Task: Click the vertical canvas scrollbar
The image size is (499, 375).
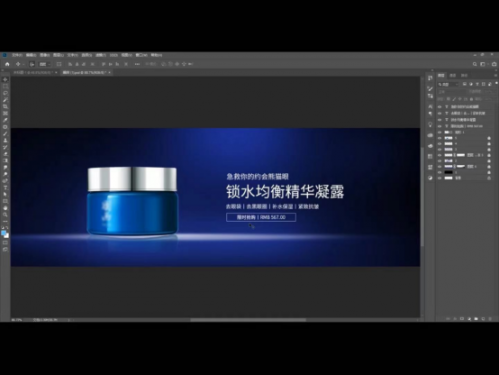Action: 422,197
